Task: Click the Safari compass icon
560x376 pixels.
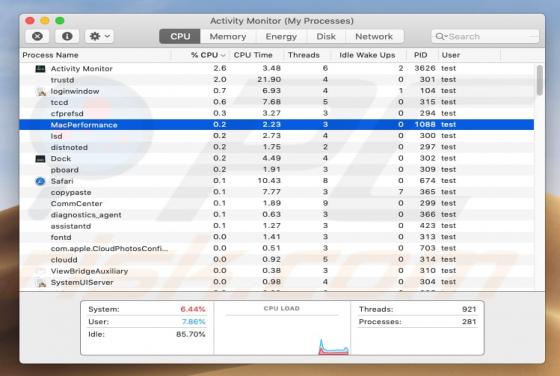Action: point(40,181)
